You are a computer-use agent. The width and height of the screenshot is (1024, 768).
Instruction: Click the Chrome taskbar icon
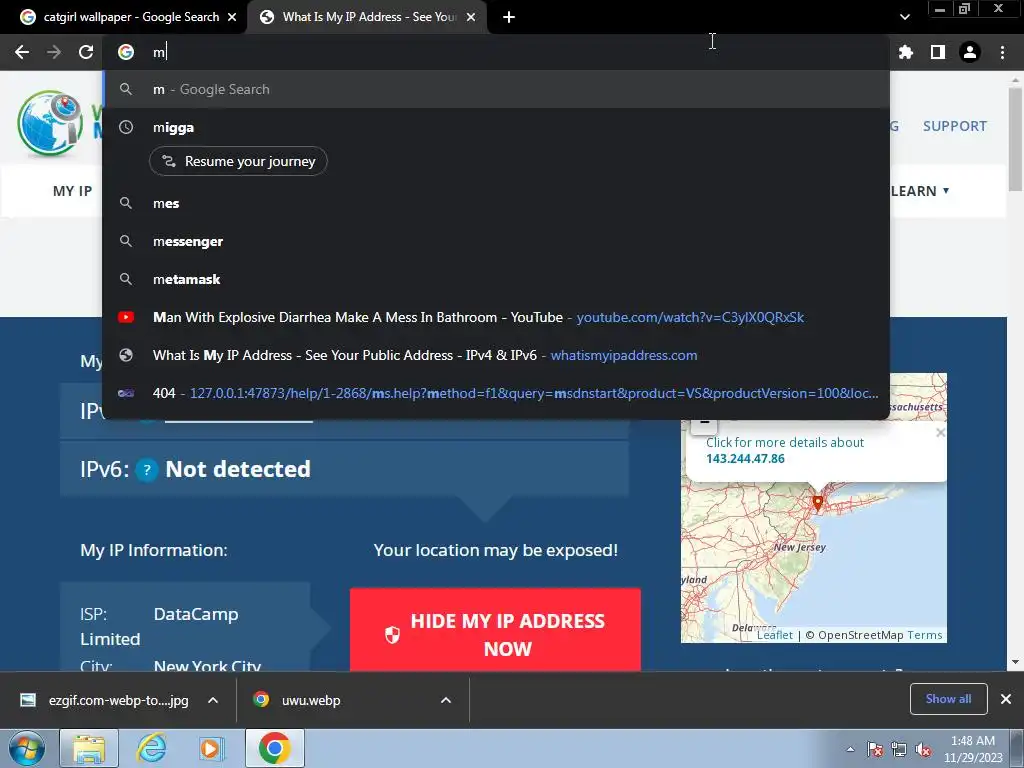coord(274,748)
